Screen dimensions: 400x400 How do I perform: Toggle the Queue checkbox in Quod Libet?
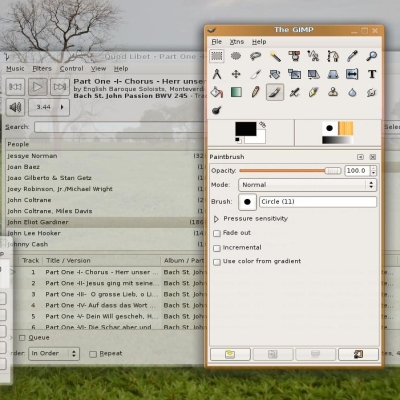click(x=22, y=338)
